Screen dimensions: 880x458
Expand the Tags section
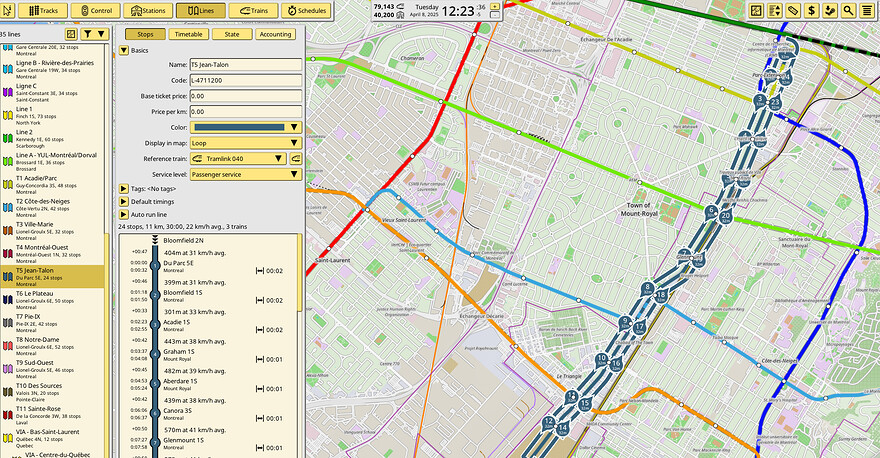(123, 189)
